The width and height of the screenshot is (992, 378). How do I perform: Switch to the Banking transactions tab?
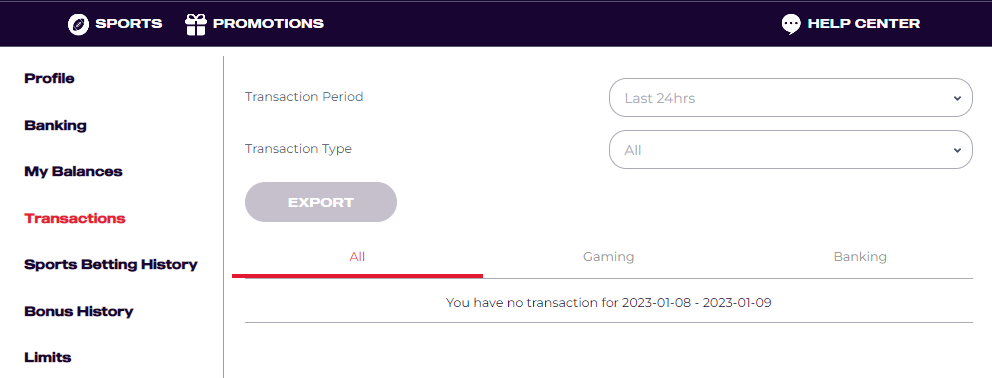pyautogui.click(x=860, y=256)
